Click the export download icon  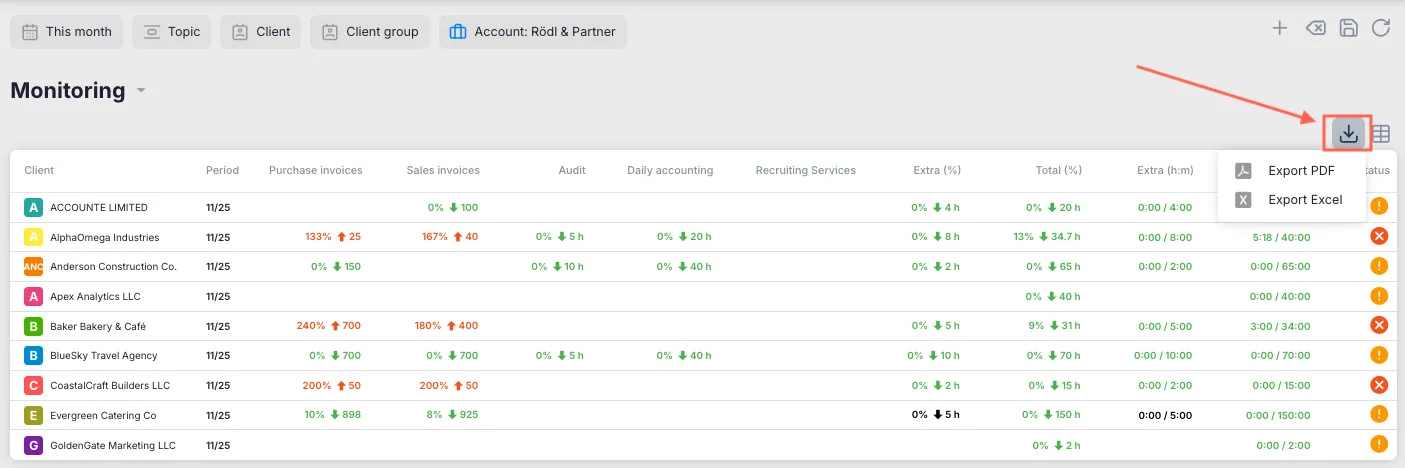point(1348,134)
